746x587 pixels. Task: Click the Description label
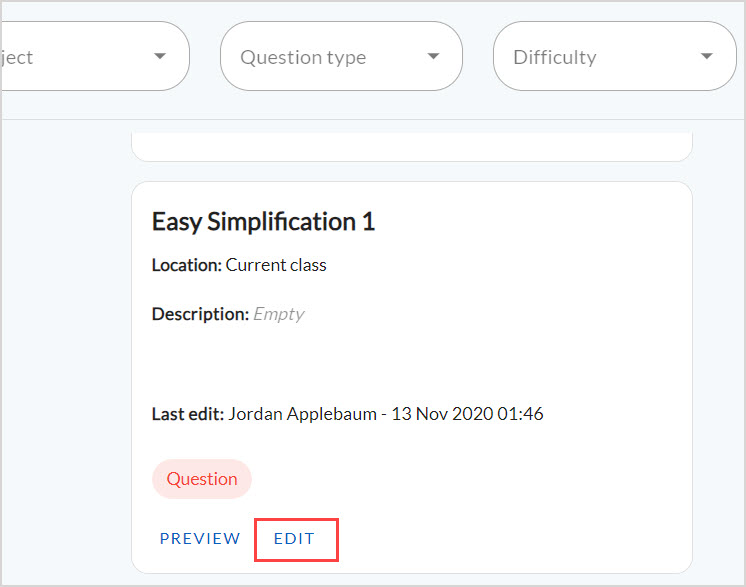coord(200,314)
